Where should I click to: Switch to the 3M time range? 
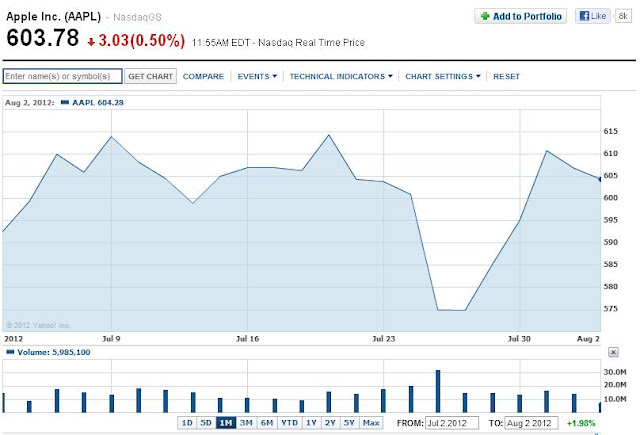click(x=246, y=423)
